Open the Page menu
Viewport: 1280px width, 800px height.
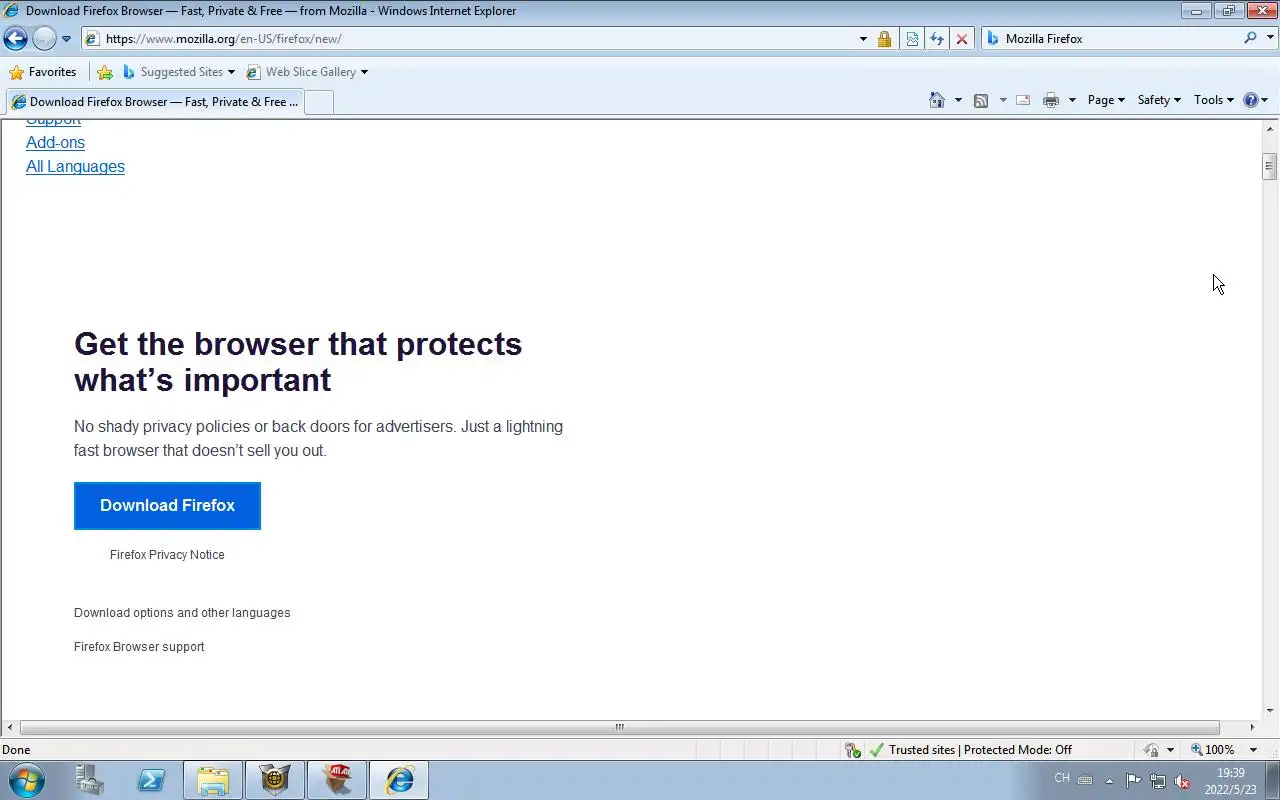coord(1106,100)
